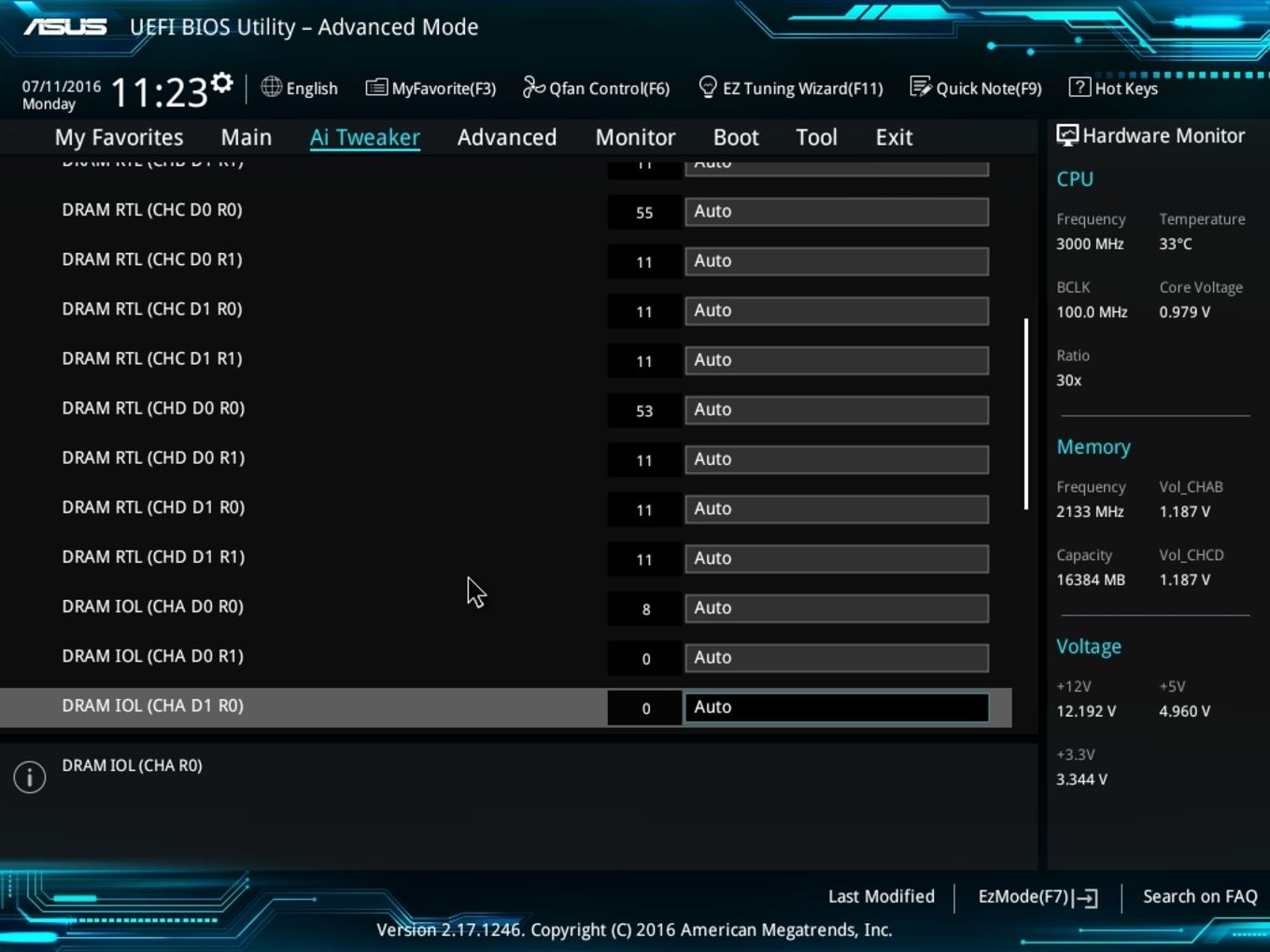
Task: Select the DRAM IOL (CHA D1 R0) row label
Action: click(x=153, y=705)
